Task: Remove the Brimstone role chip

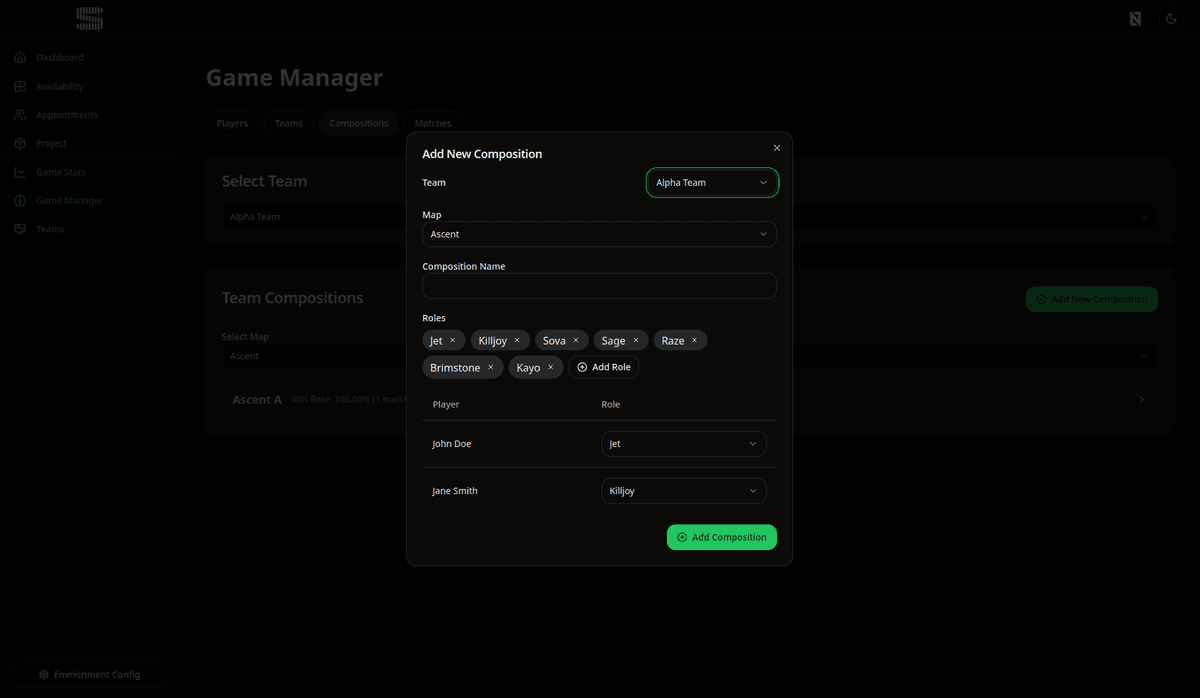Action: (491, 368)
